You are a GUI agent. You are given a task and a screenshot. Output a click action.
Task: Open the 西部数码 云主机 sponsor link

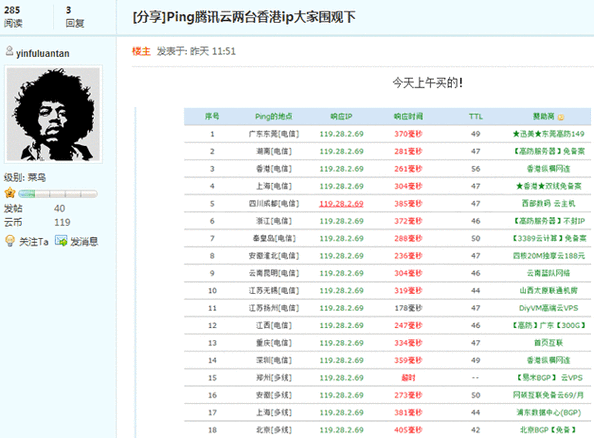549,204
